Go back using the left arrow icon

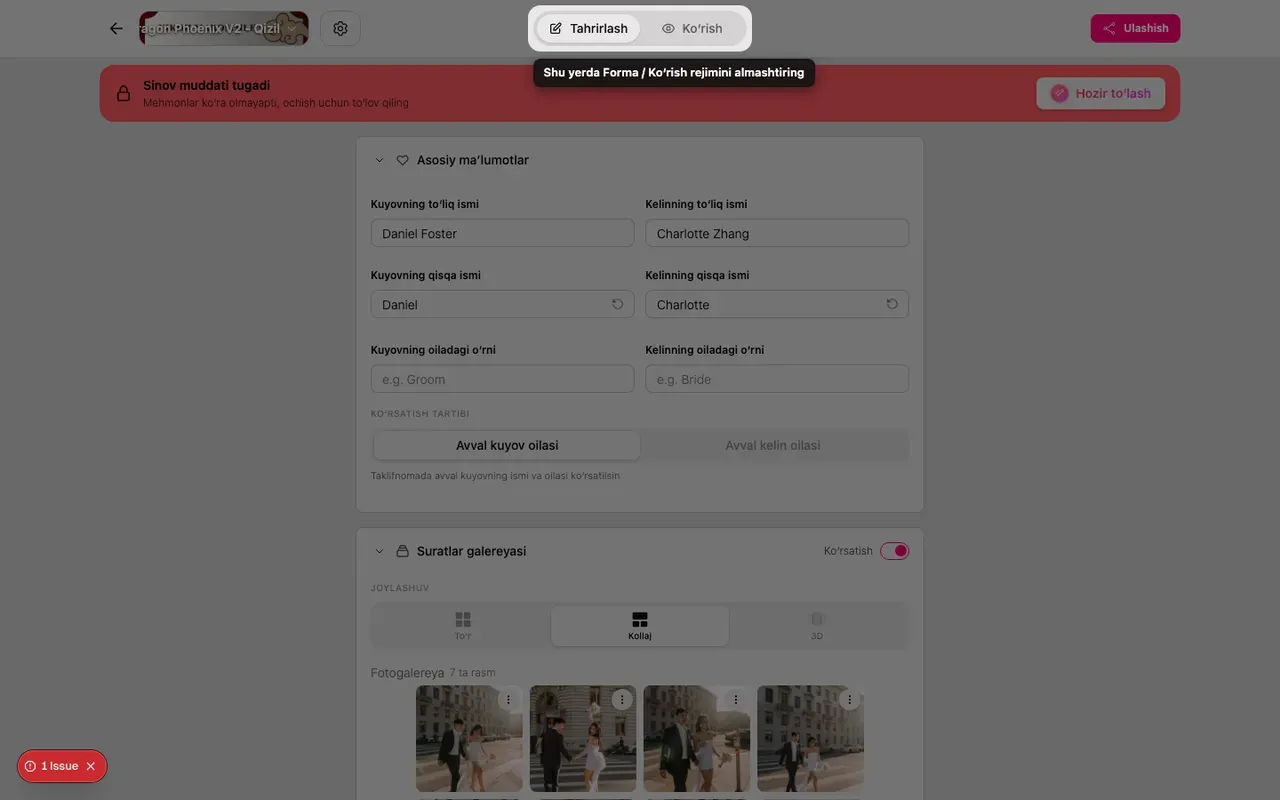pos(116,28)
